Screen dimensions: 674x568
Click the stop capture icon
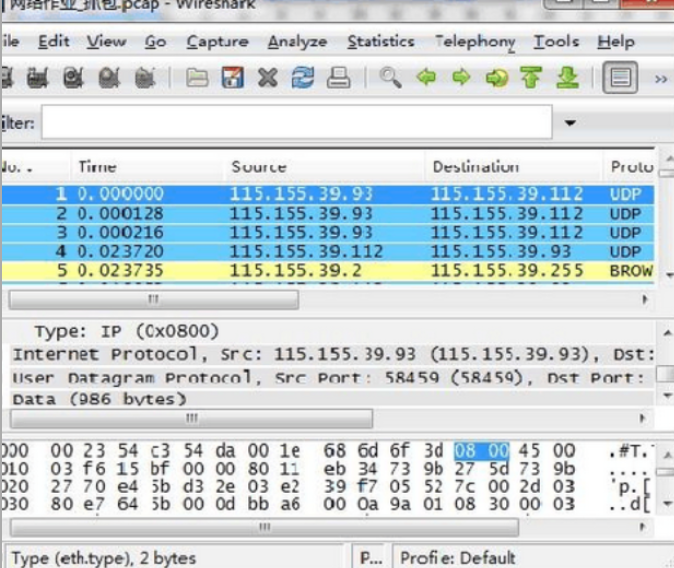point(109,78)
